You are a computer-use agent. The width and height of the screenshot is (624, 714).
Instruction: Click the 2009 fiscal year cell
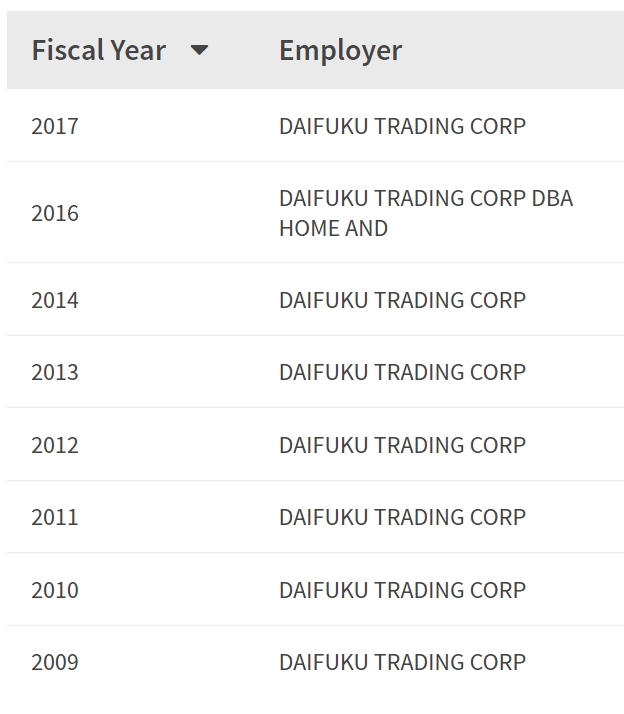tap(55, 662)
